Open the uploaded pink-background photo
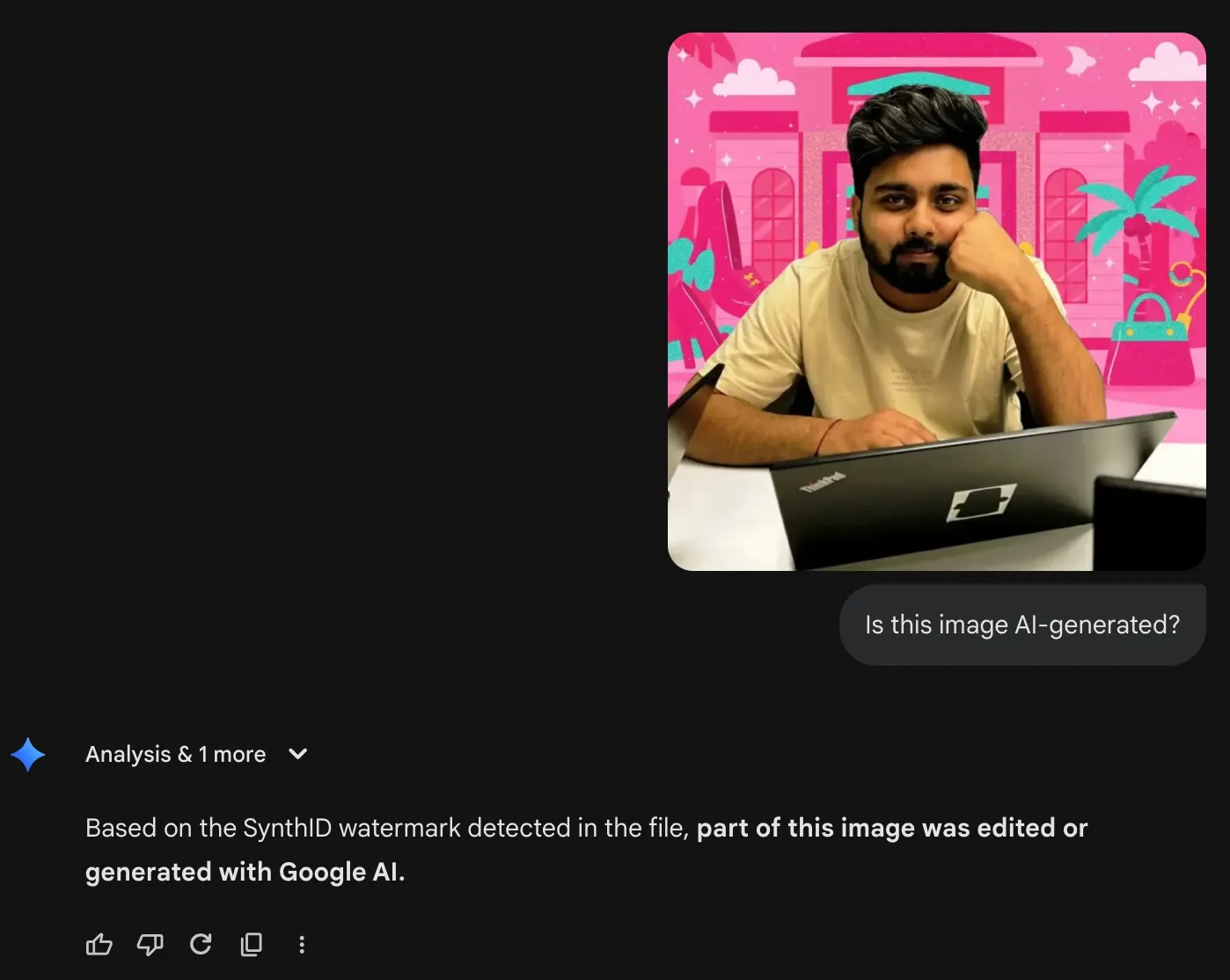 coord(936,301)
